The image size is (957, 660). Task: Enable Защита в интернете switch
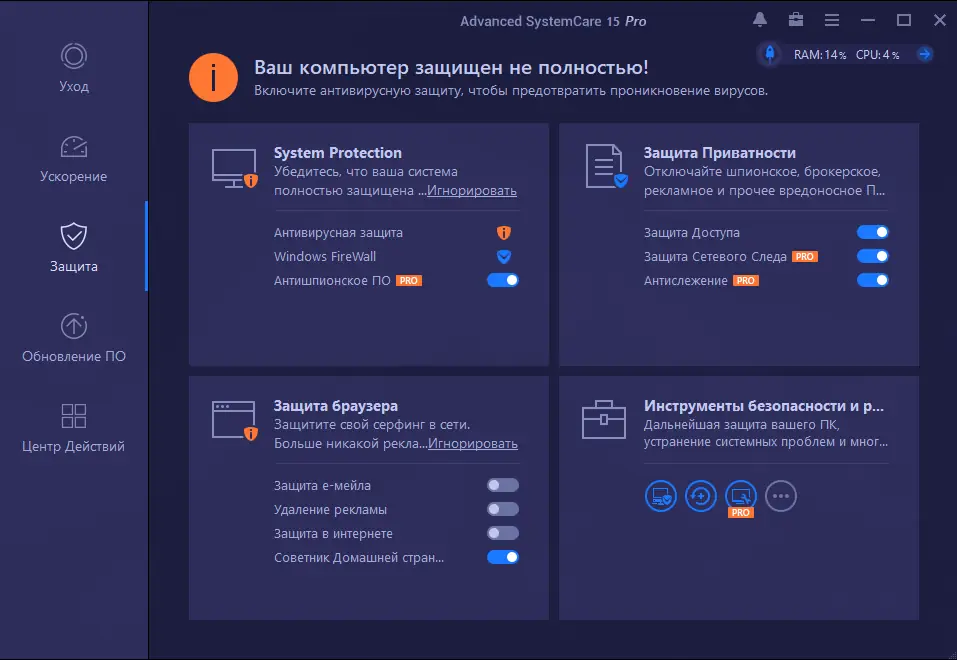coord(503,533)
